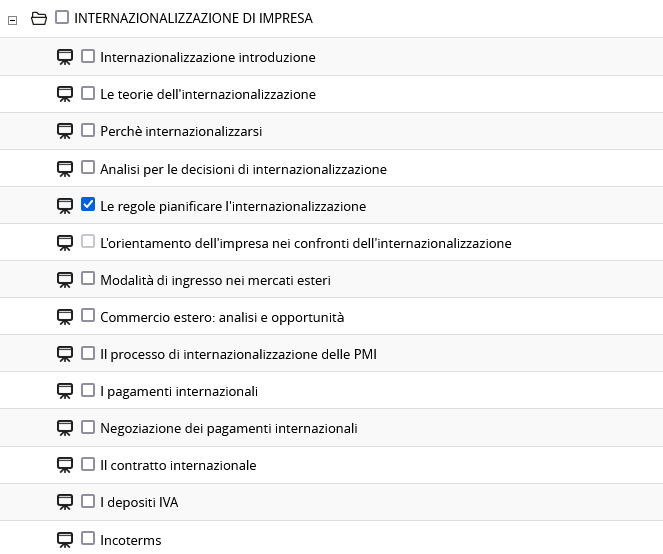The height and width of the screenshot is (554, 663).
Task: Uncheck Le regole pianificare l'internazionalizzazione checkbox
Action: (88, 205)
